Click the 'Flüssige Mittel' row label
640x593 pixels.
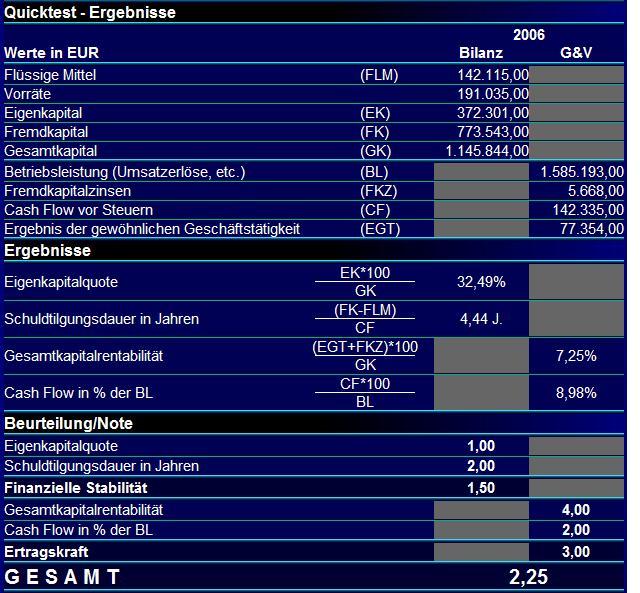[50, 75]
